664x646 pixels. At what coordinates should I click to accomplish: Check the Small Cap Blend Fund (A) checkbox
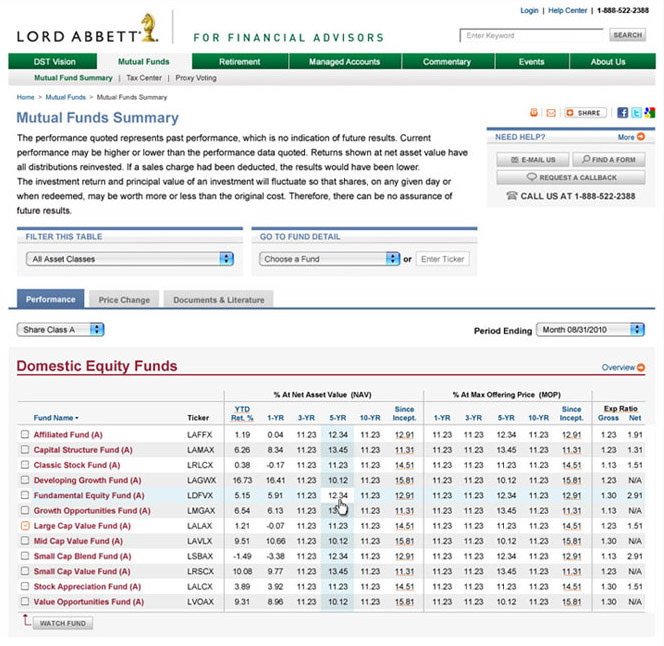point(25,556)
